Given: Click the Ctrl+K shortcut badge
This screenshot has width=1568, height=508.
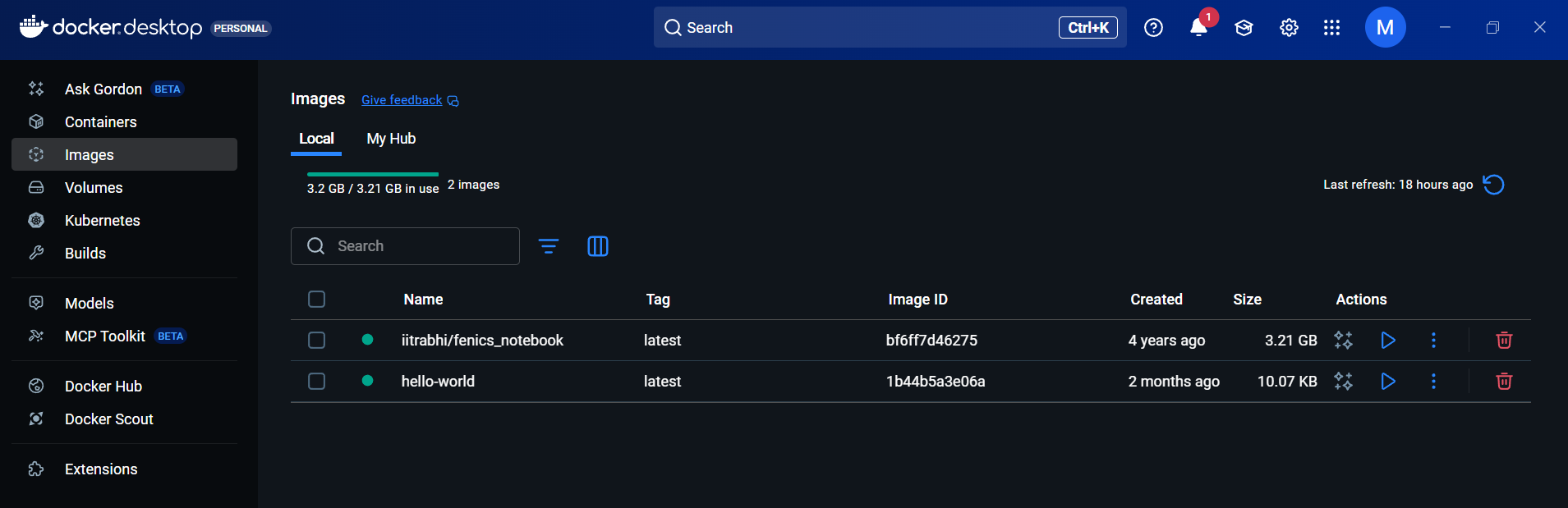Looking at the screenshot, I should pos(1088,27).
